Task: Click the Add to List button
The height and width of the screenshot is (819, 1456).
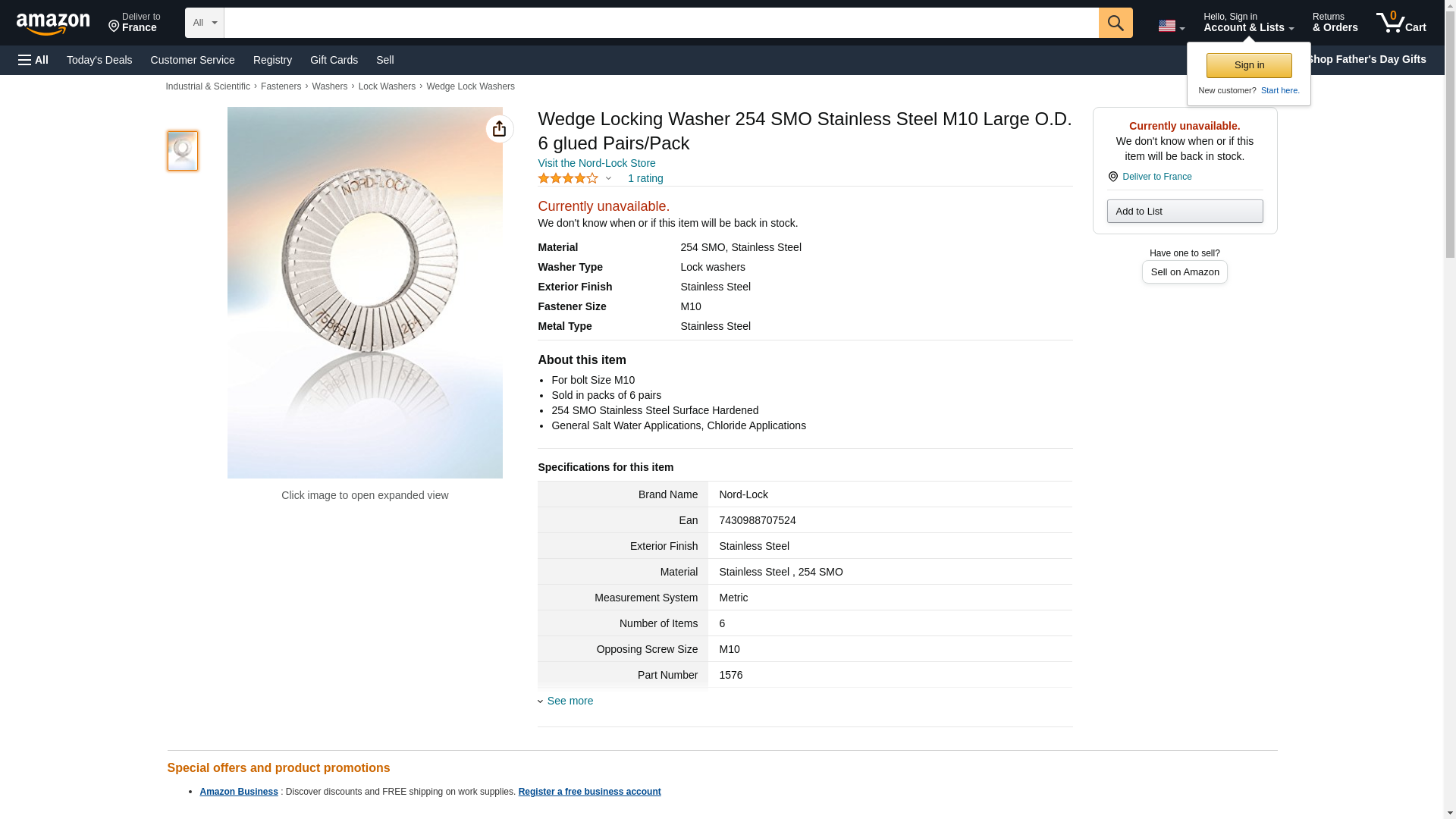Action: 1184,211
